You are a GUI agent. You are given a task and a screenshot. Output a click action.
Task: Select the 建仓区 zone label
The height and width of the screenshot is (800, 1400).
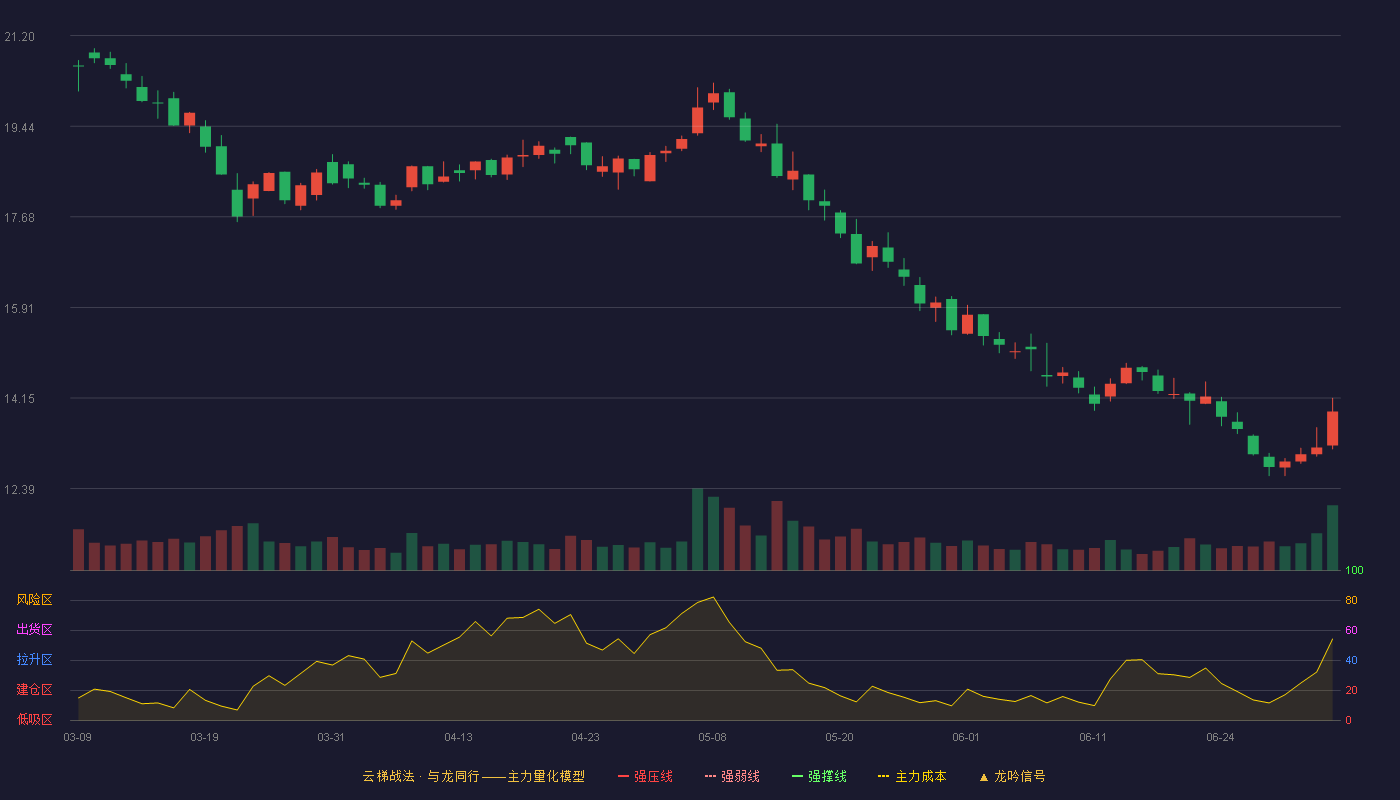tap(34, 690)
